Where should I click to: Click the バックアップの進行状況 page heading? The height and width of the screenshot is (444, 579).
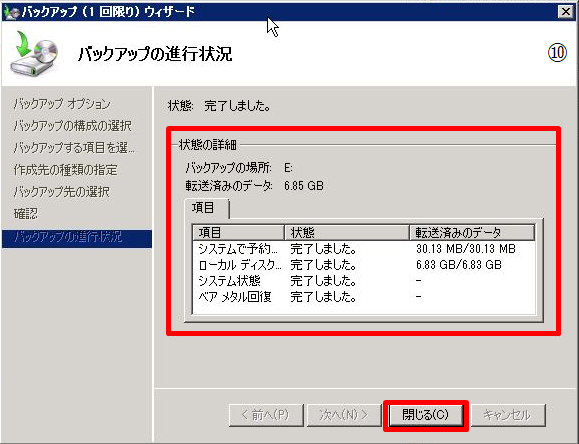(155, 54)
